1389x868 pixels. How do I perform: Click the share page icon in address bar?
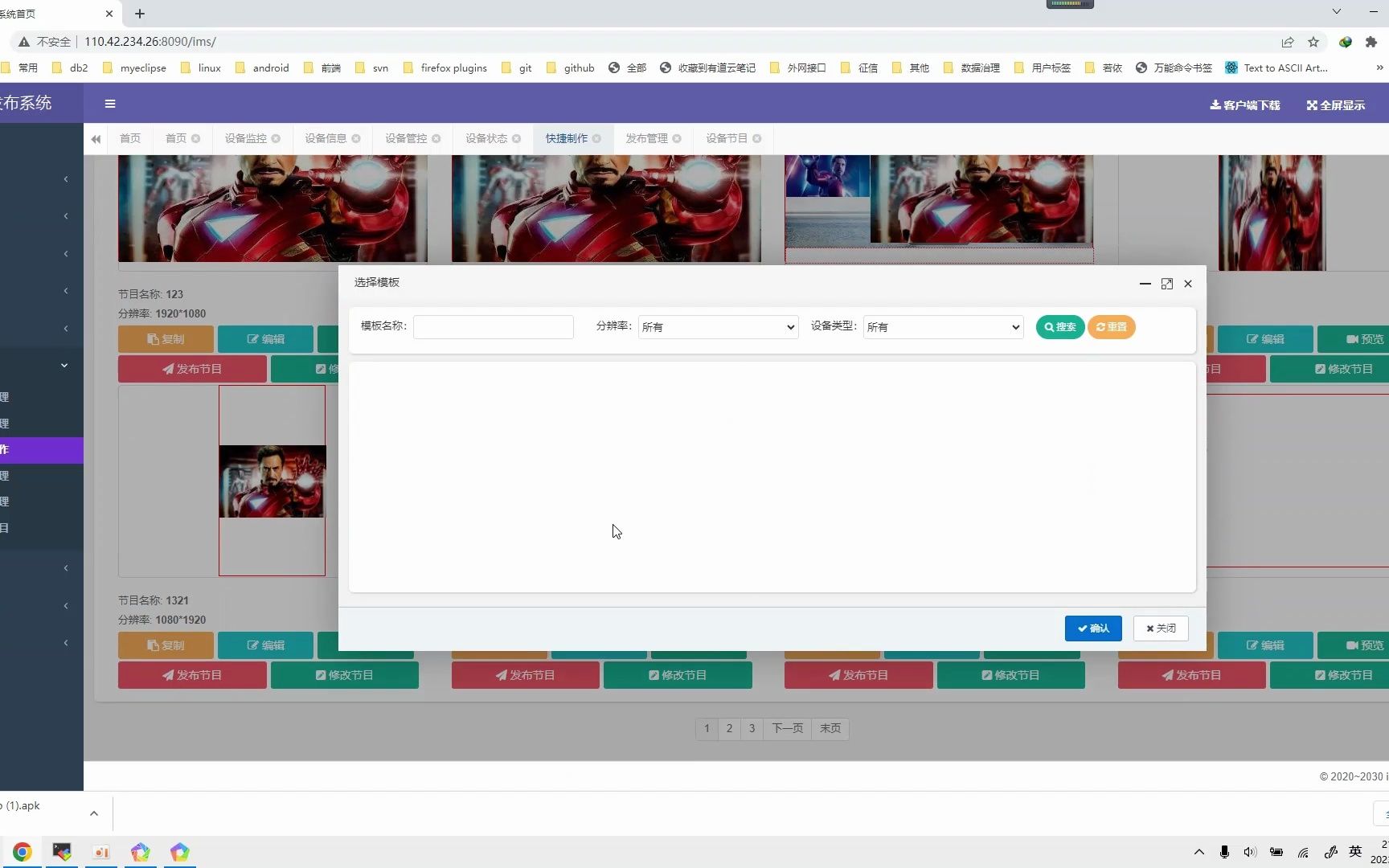point(1288,42)
